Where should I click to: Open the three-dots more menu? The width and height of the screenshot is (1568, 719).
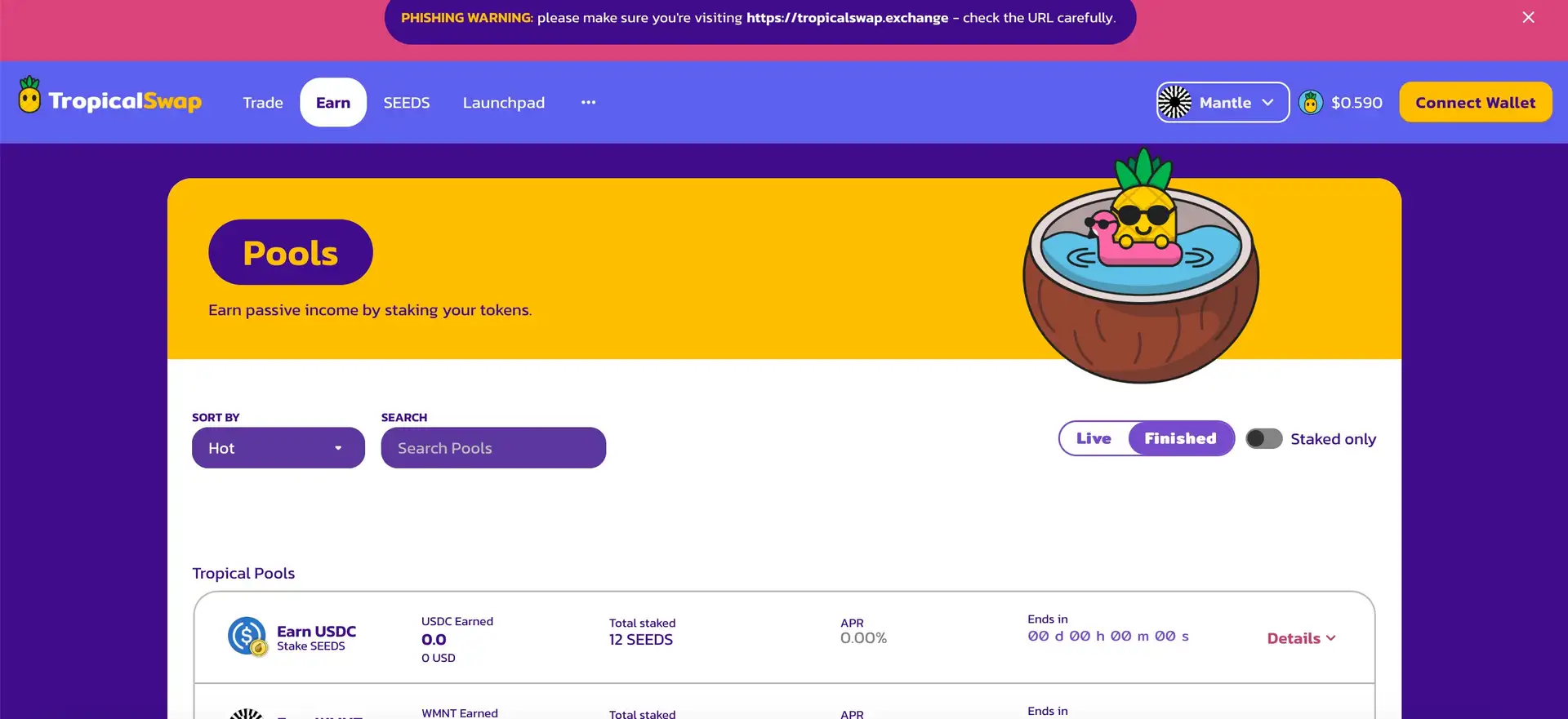[588, 103]
